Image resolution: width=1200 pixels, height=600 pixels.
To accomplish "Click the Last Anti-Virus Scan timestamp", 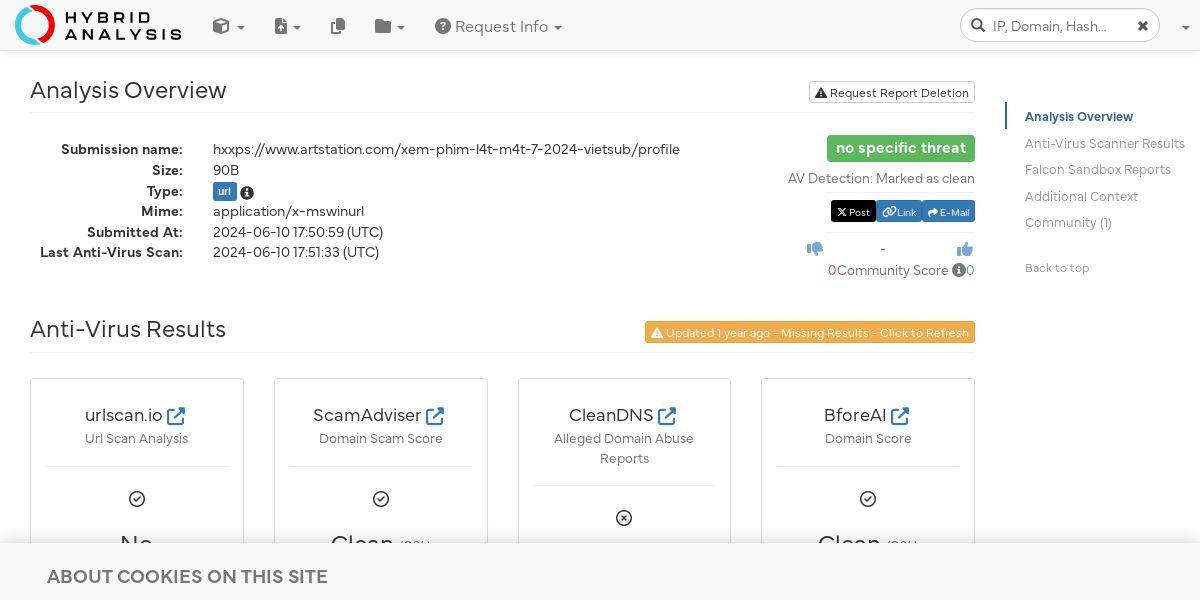I will tap(296, 252).
